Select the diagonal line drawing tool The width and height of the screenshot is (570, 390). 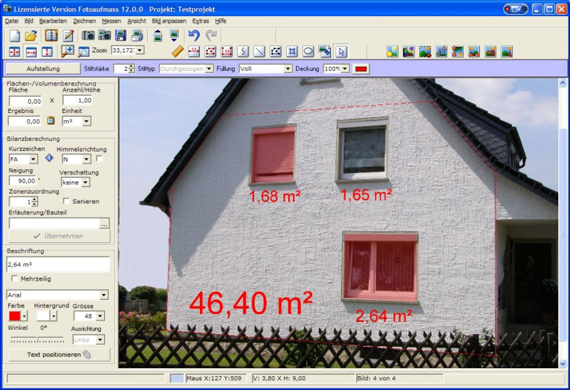click(259, 52)
